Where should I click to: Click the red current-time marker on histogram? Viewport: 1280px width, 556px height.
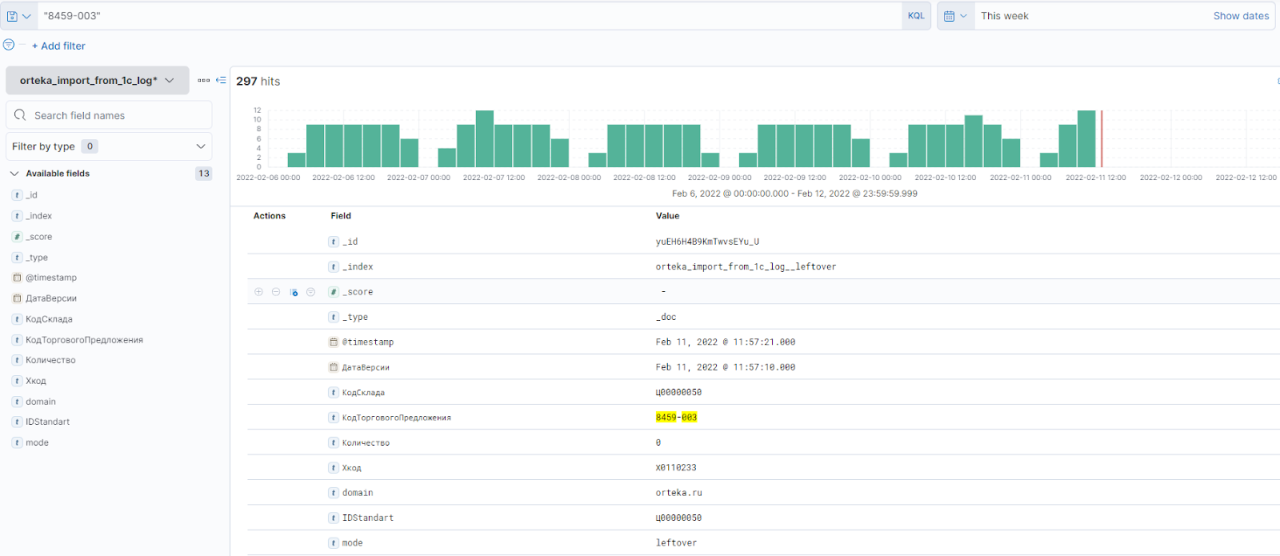[1101, 139]
